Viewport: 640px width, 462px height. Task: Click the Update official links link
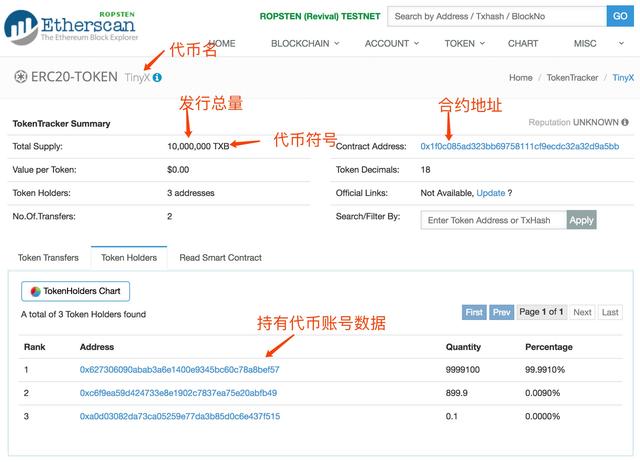point(491,193)
